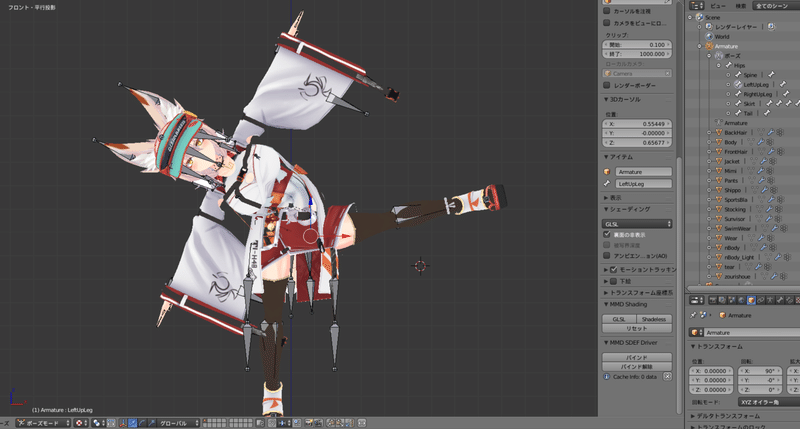This screenshot has height=429, width=800.
Task: Click the LeftUpLeg bone name field
Action: (x=643, y=184)
